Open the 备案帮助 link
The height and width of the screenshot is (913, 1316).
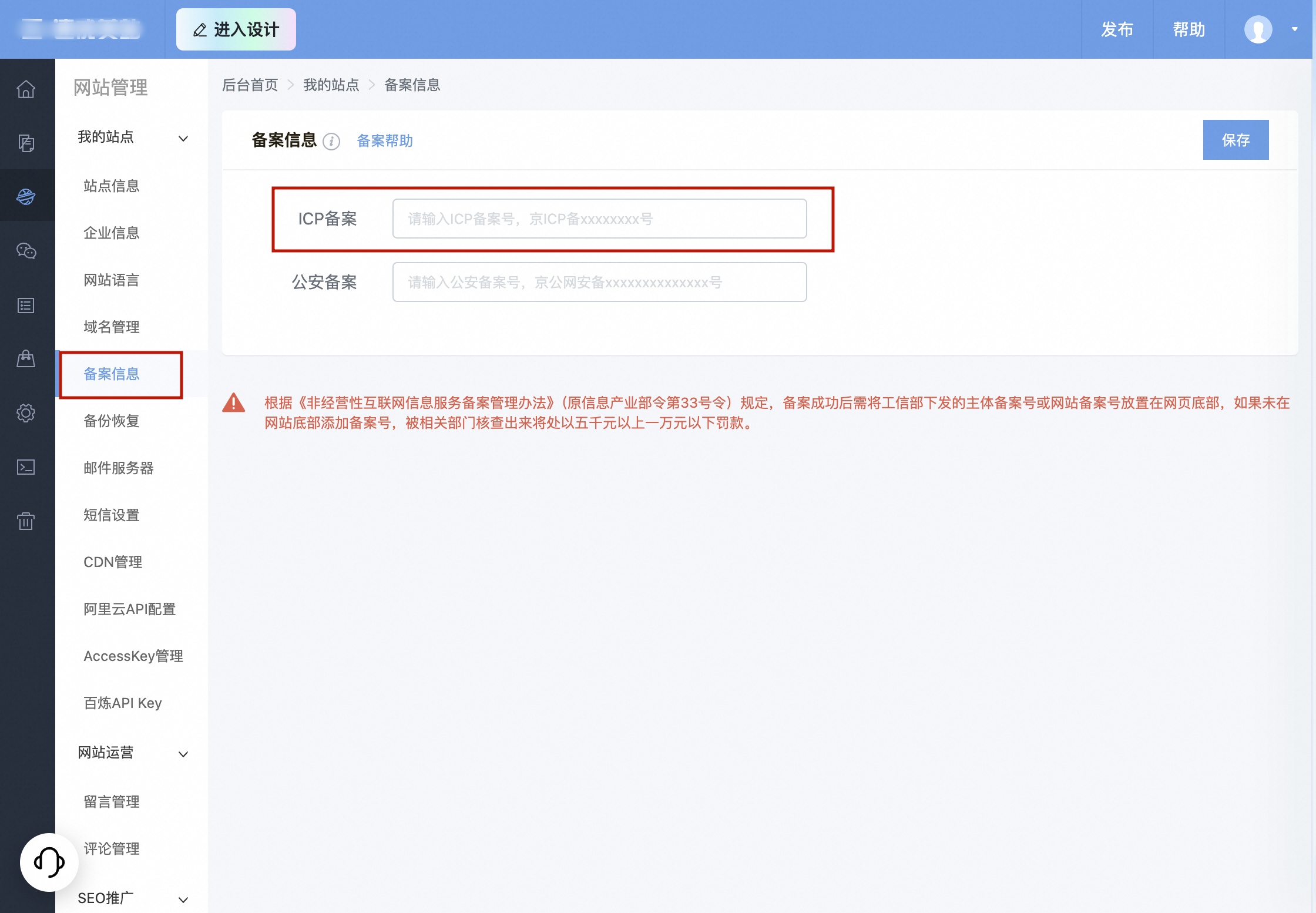pyautogui.click(x=385, y=141)
